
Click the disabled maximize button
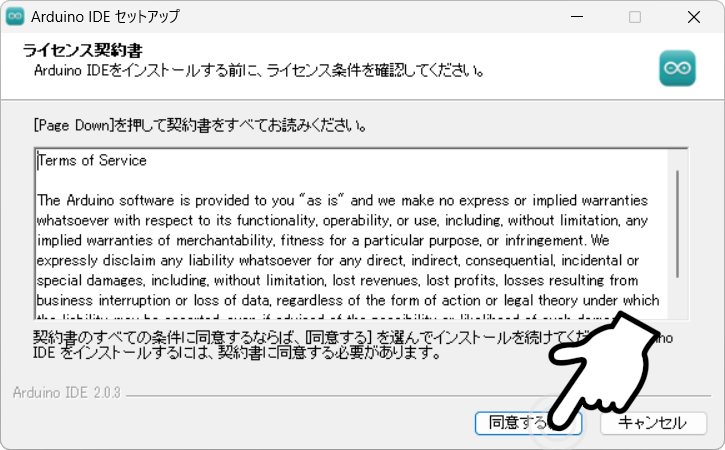pos(635,17)
